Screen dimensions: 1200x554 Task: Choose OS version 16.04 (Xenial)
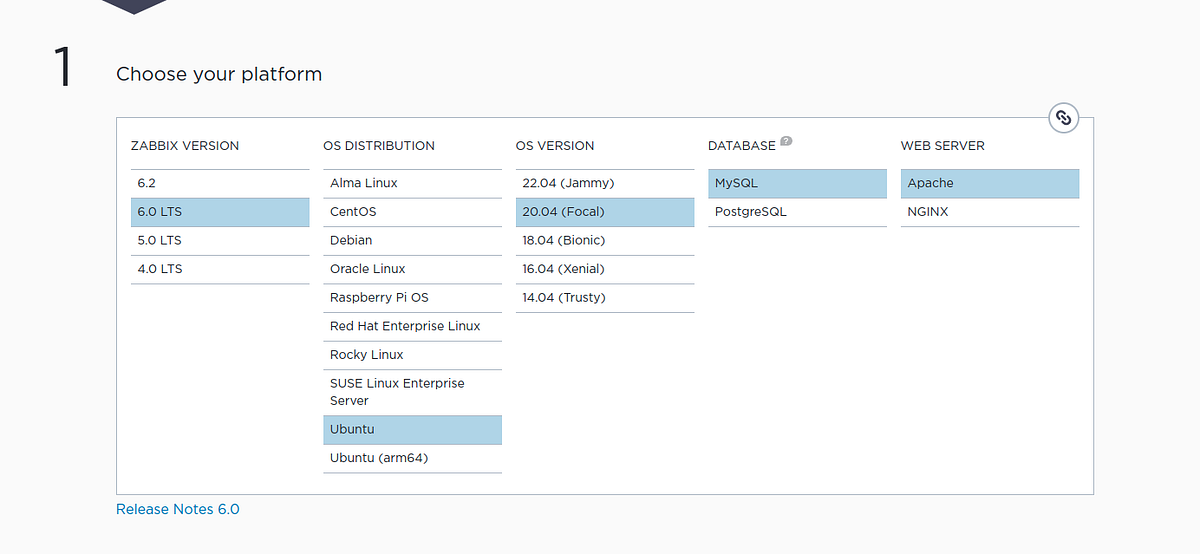point(605,269)
